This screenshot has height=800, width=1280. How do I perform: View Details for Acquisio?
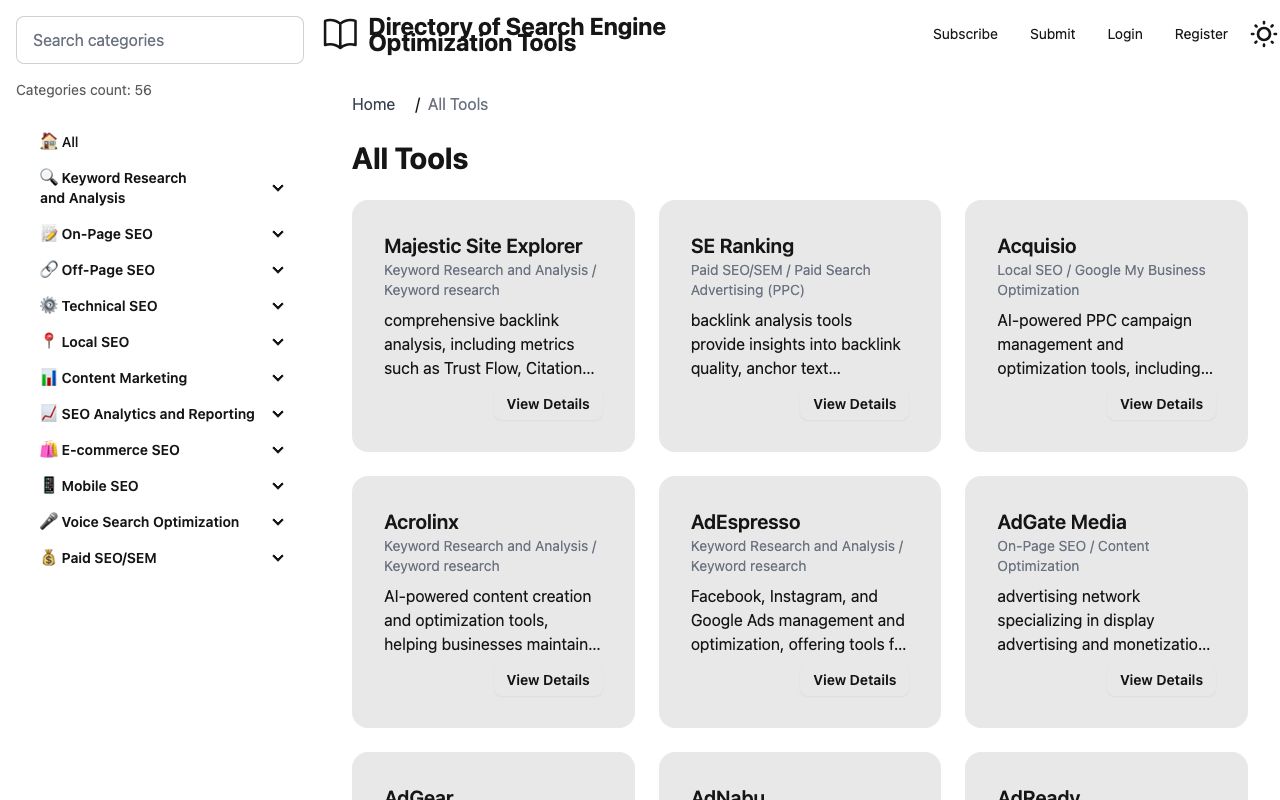click(1161, 404)
